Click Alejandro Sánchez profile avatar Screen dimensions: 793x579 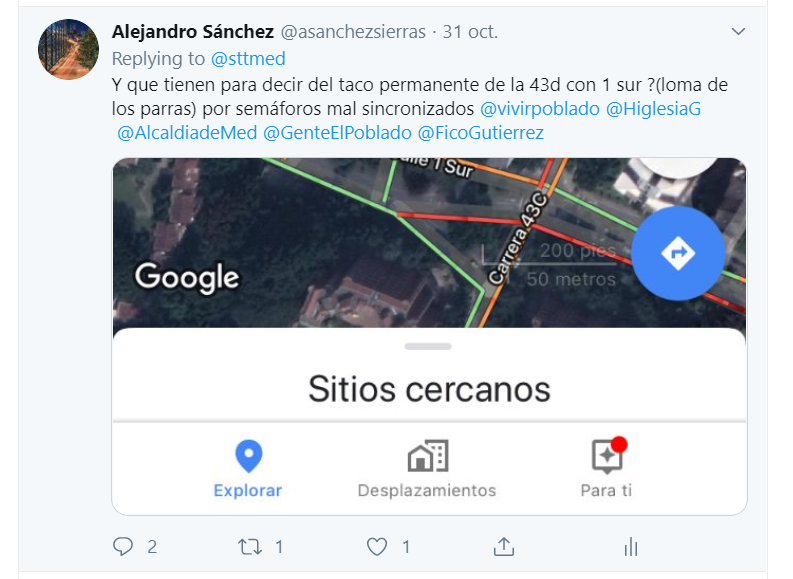point(68,50)
